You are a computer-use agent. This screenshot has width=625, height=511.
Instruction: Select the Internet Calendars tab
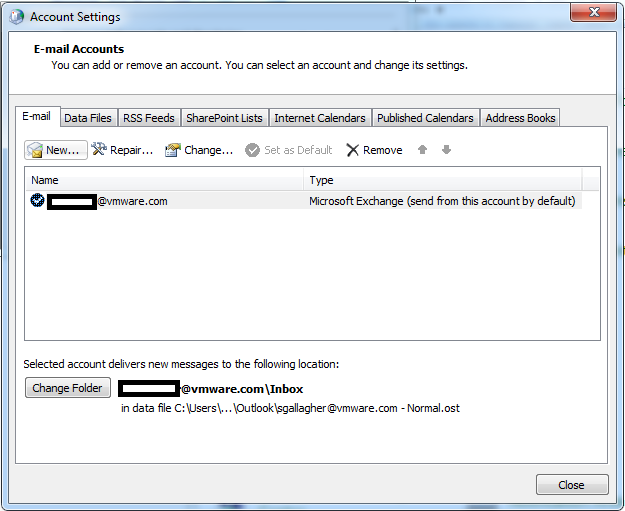[320, 118]
